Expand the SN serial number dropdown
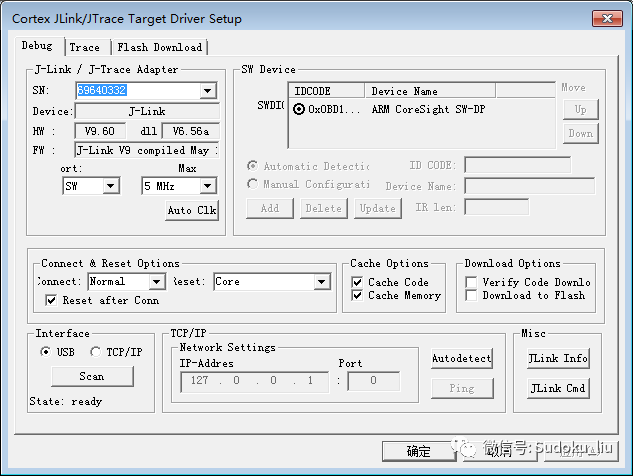The height and width of the screenshot is (476, 633). click(x=208, y=90)
